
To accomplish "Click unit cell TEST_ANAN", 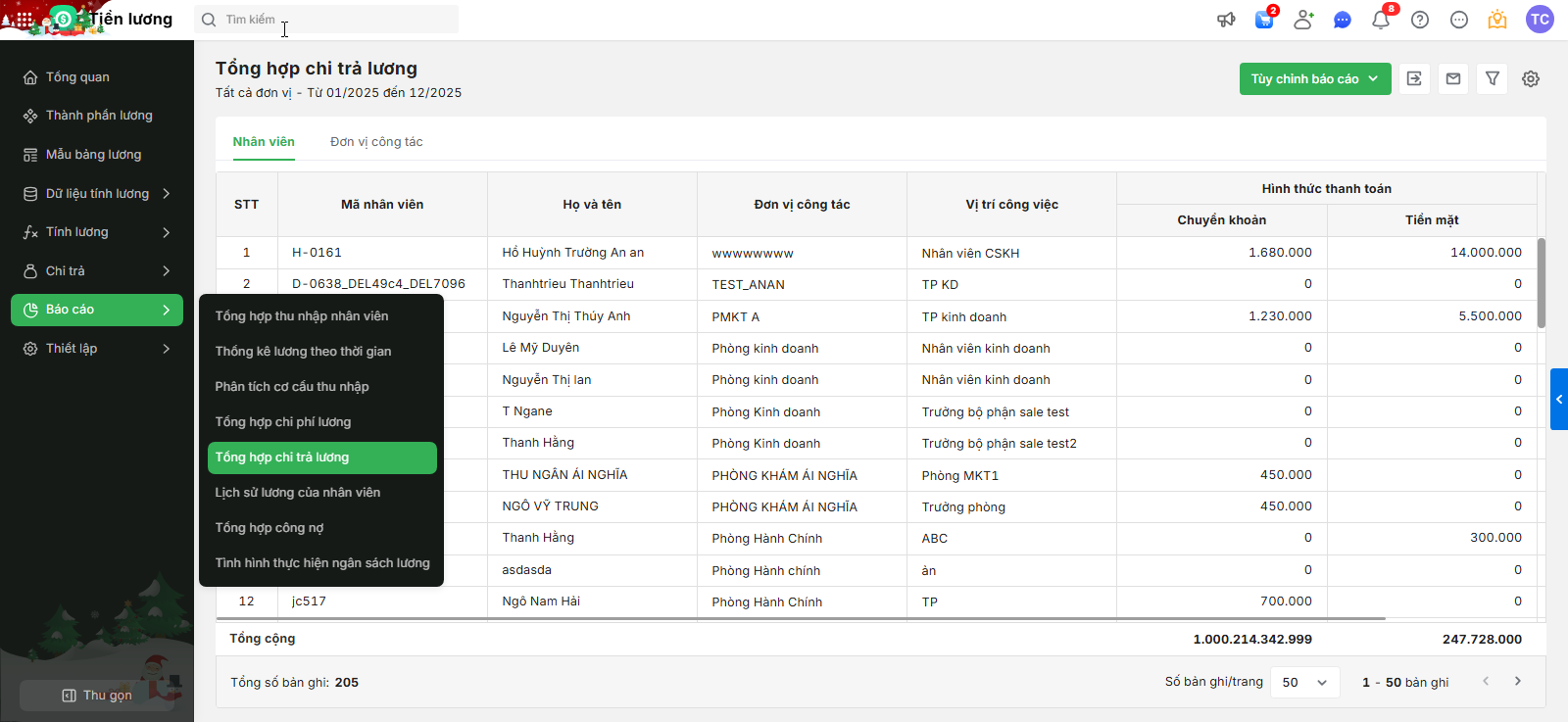I will click(x=748, y=285).
